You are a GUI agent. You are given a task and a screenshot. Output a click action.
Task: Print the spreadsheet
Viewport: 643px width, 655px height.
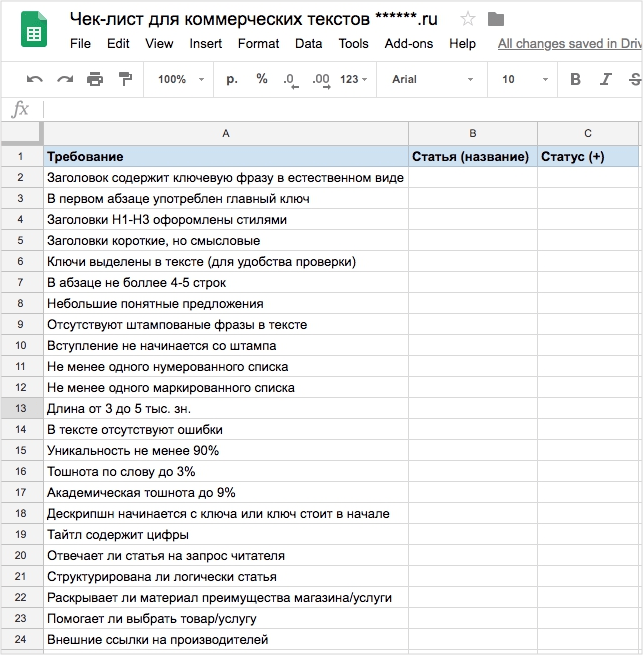[x=95, y=79]
